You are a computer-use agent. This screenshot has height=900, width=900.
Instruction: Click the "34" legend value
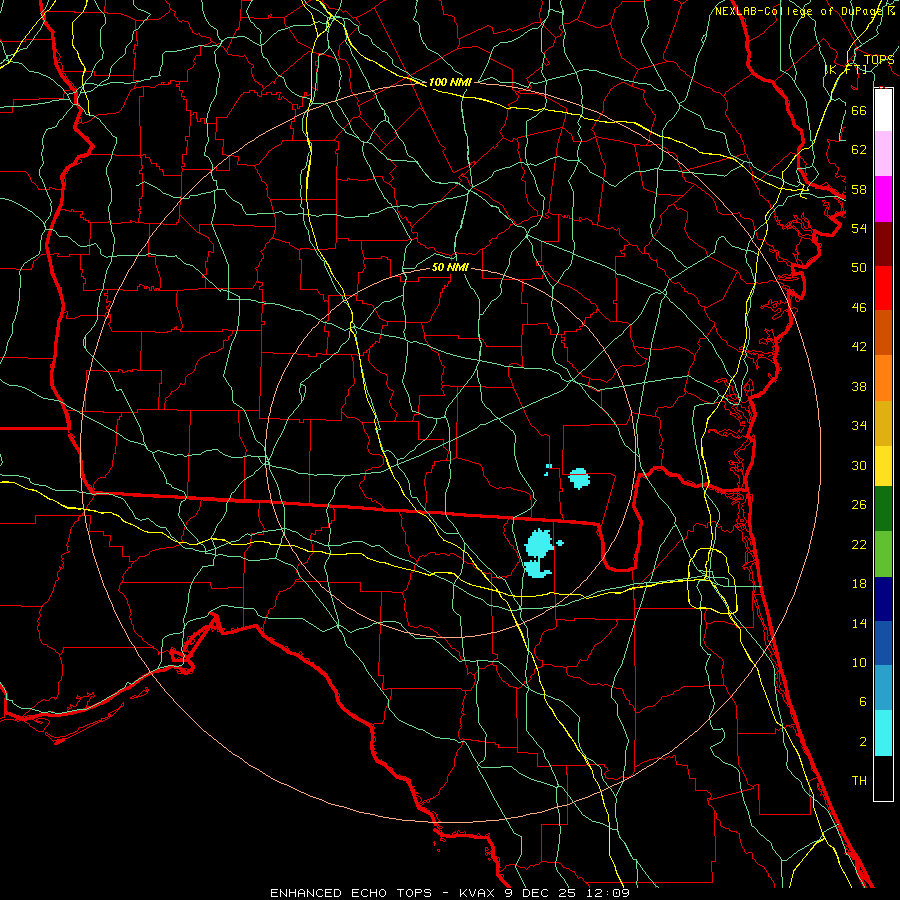(859, 426)
